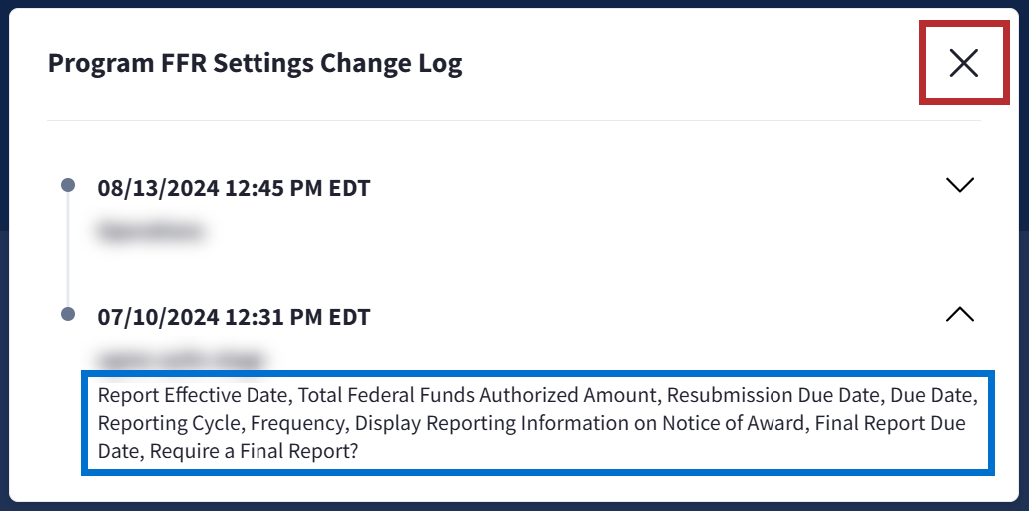Click the 07/10/2024 12:31 PM EDT timestamp
Image resolution: width=1029 pixels, height=511 pixels.
(x=233, y=317)
